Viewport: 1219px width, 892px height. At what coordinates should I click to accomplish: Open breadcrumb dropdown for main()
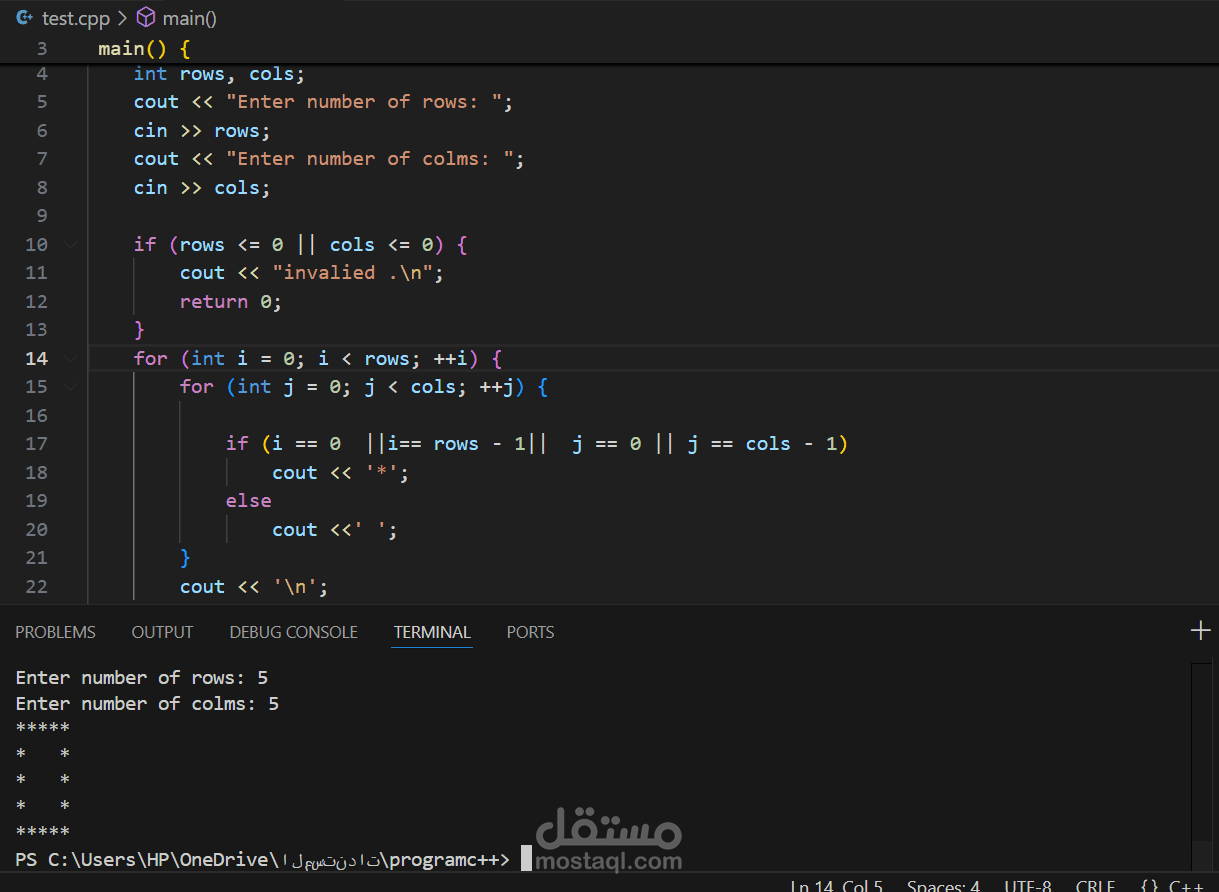190,18
